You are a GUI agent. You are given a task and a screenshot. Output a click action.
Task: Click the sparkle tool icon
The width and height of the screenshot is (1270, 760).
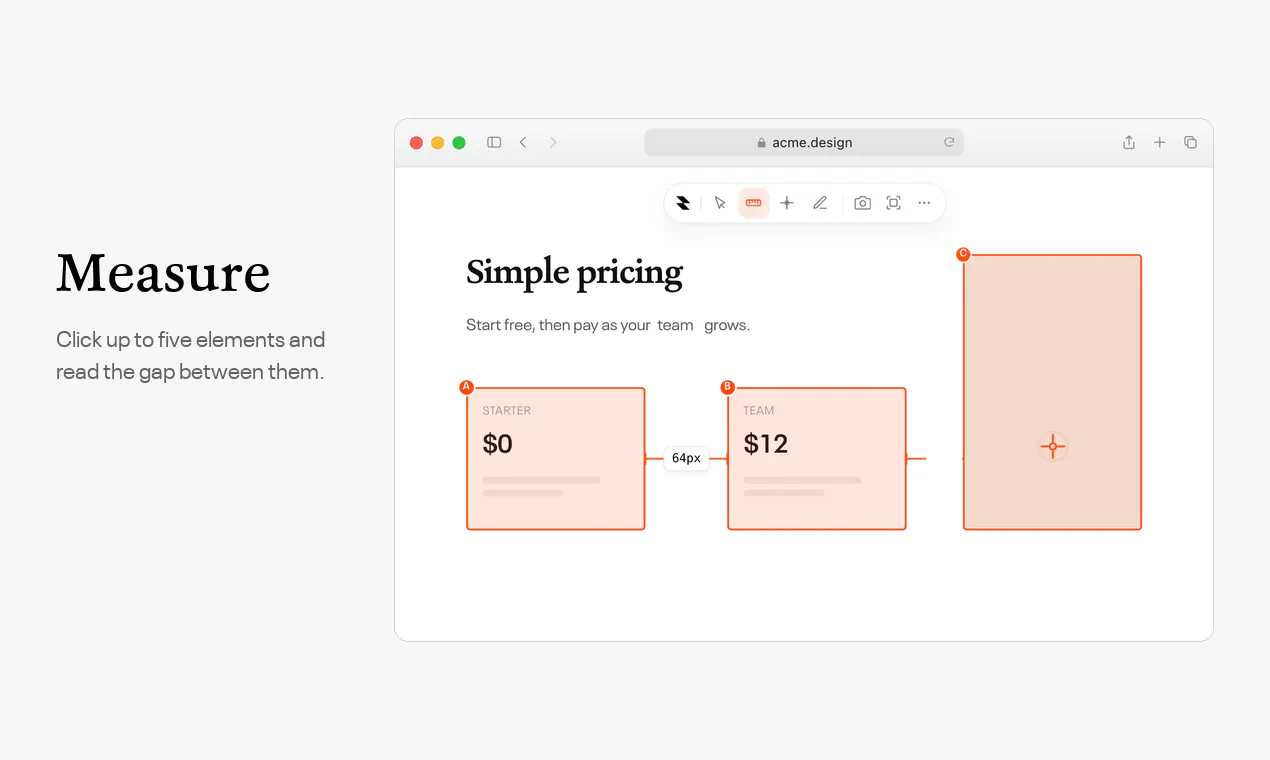tap(787, 203)
